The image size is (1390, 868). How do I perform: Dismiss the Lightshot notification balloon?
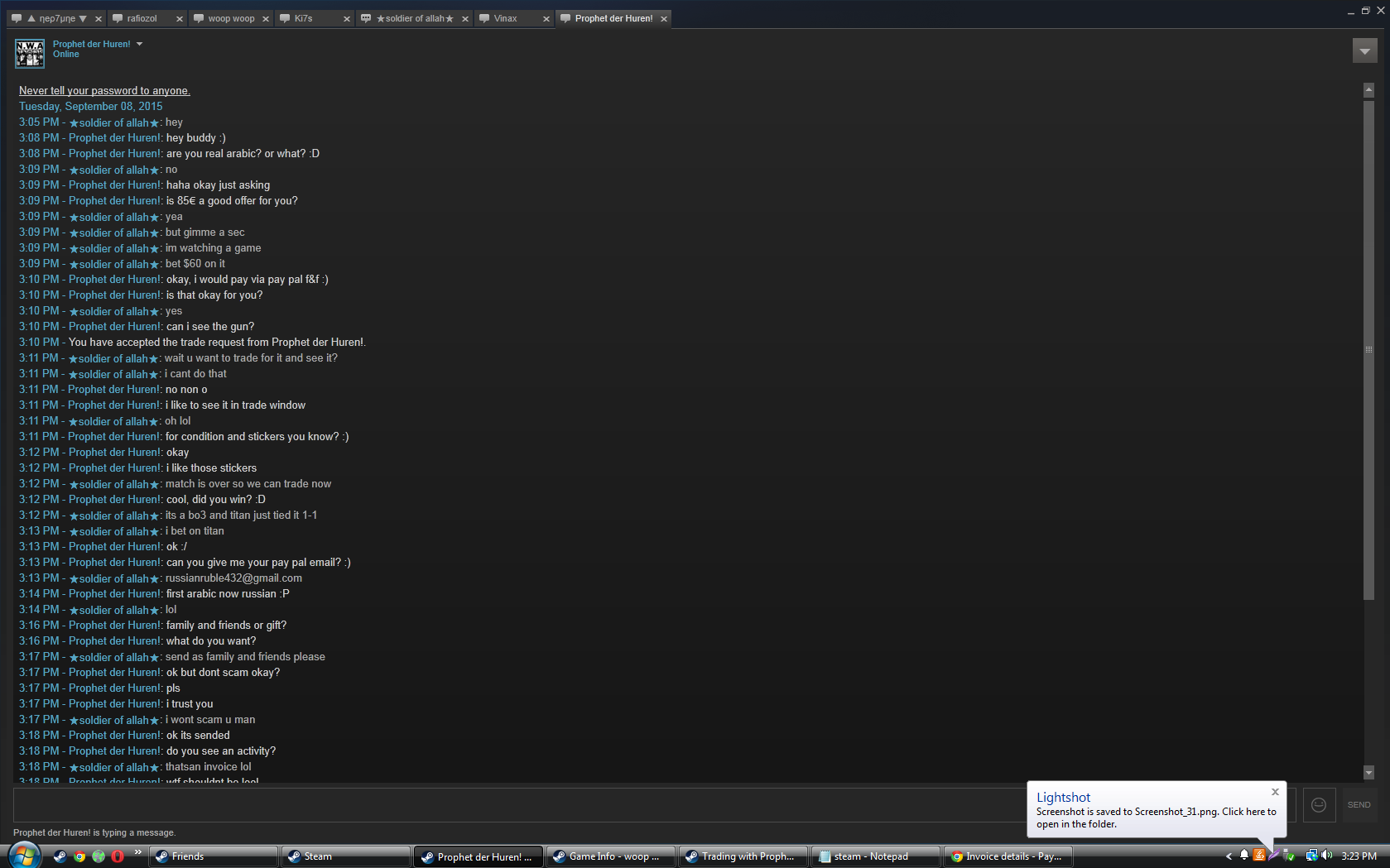pyautogui.click(x=1275, y=792)
